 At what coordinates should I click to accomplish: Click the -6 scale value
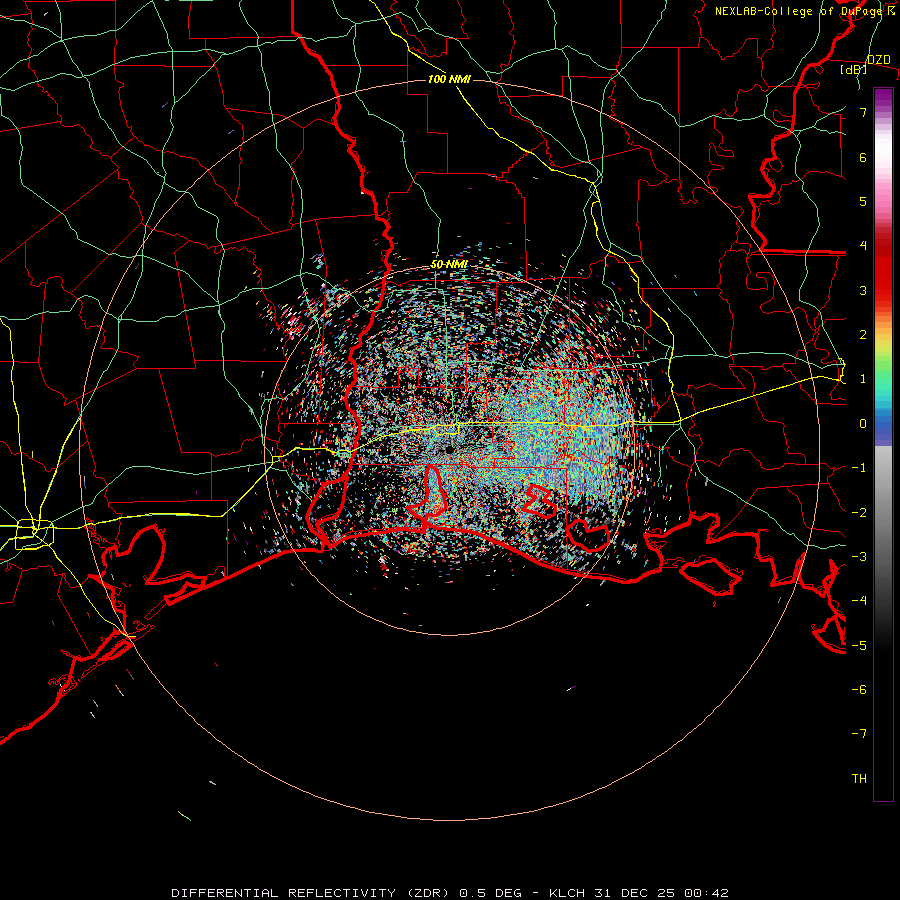point(859,690)
